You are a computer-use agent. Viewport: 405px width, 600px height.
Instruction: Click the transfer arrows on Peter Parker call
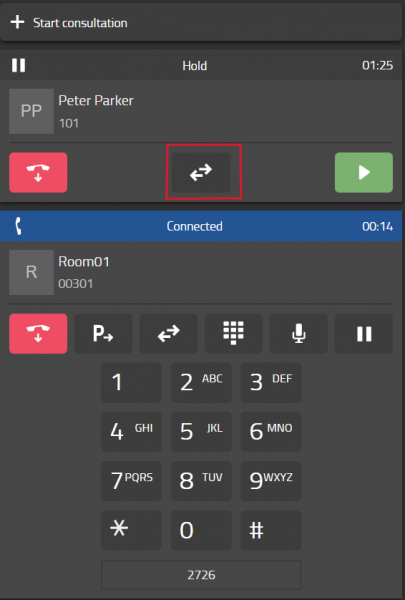point(201,172)
